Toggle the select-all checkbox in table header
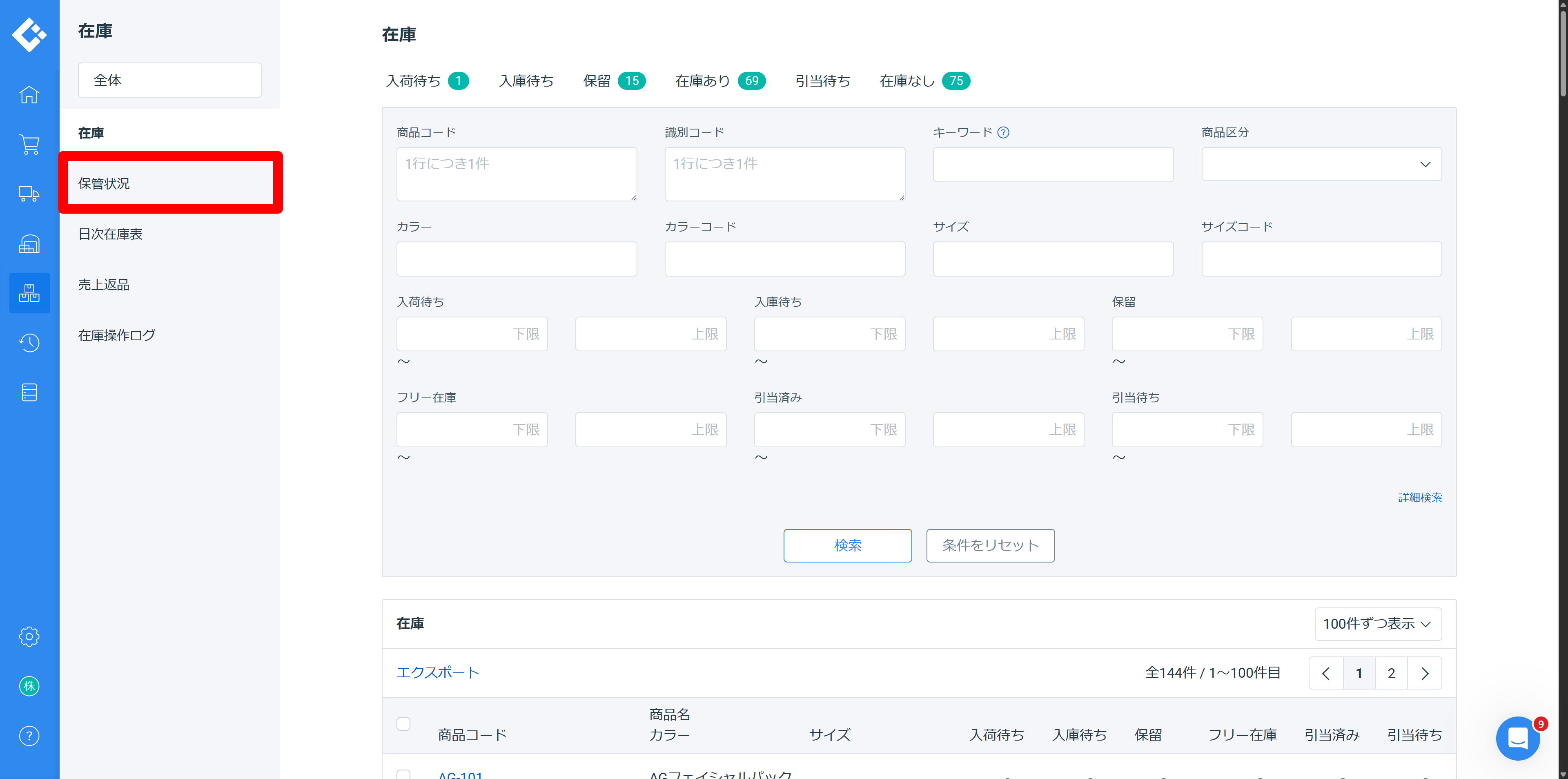 [403, 723]
